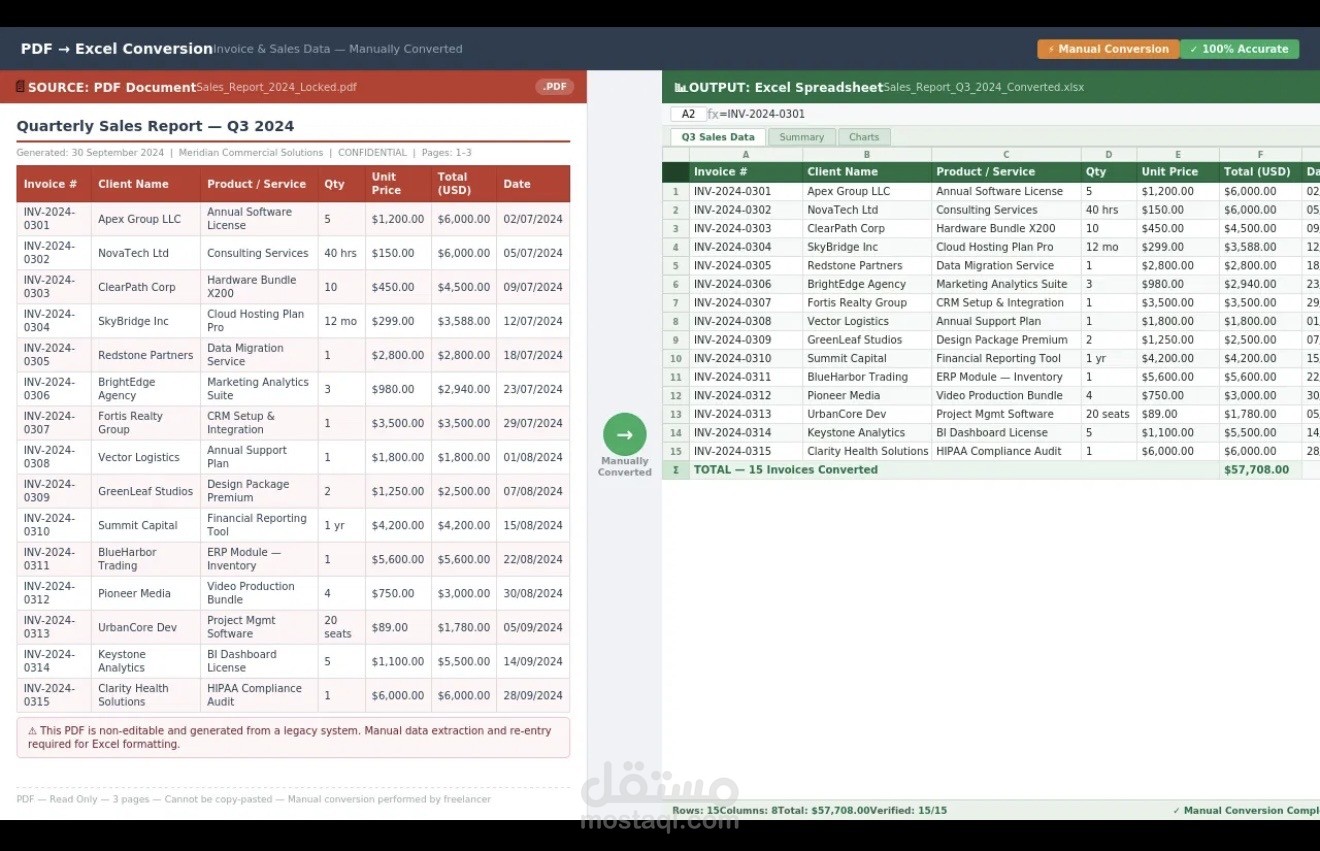
Task: Switch to the Summary sheet tab
Action: (x=802, y=137)
